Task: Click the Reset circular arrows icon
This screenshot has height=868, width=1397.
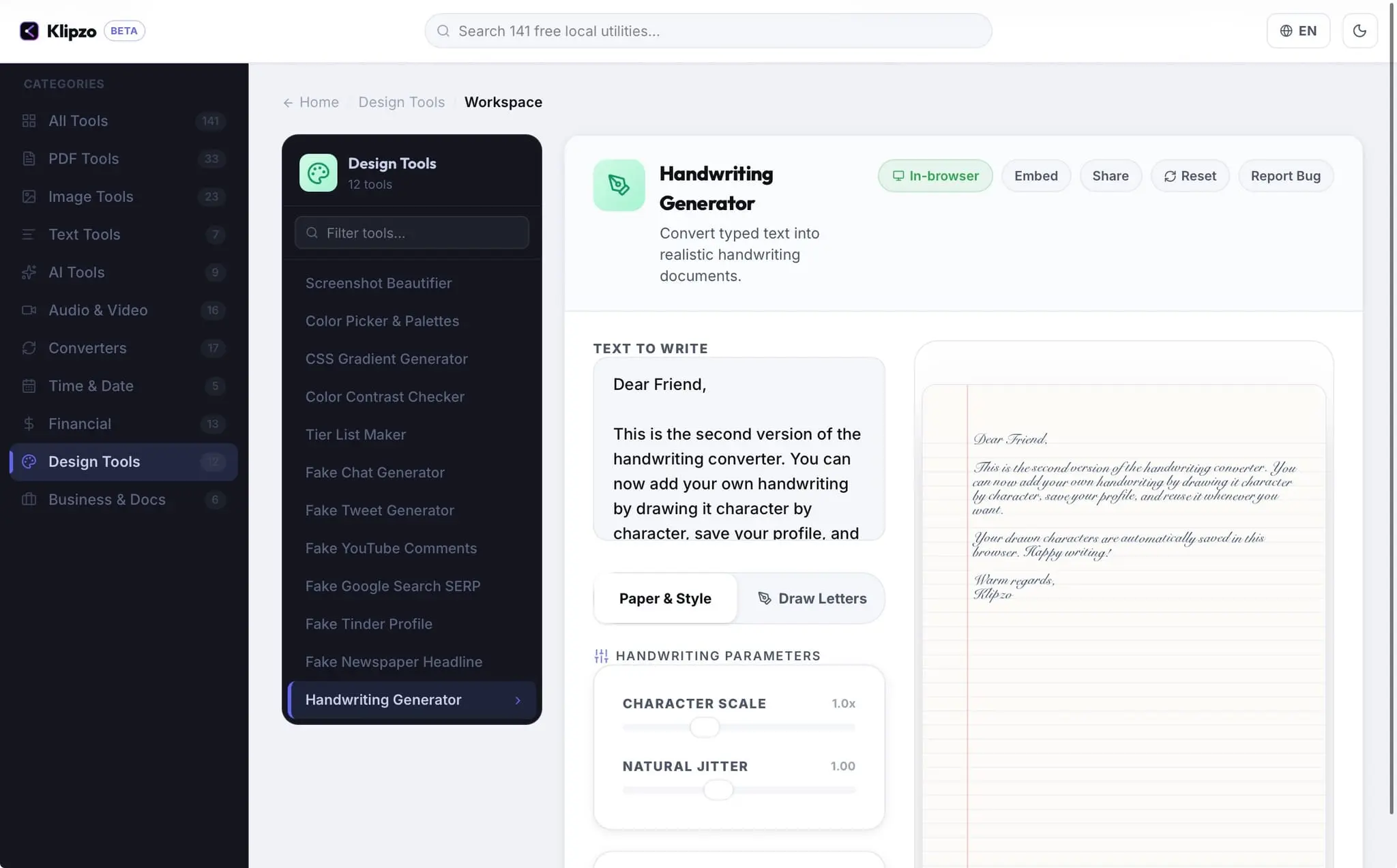Action: (1170, 176)
